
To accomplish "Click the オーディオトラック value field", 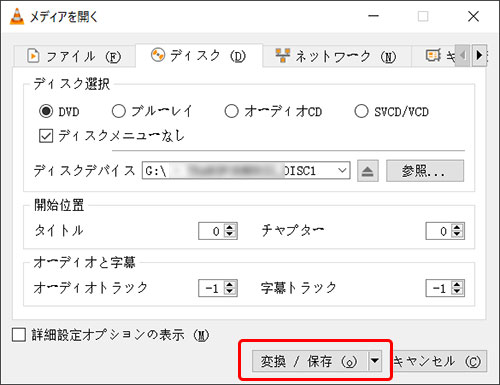I will point(212,288).
